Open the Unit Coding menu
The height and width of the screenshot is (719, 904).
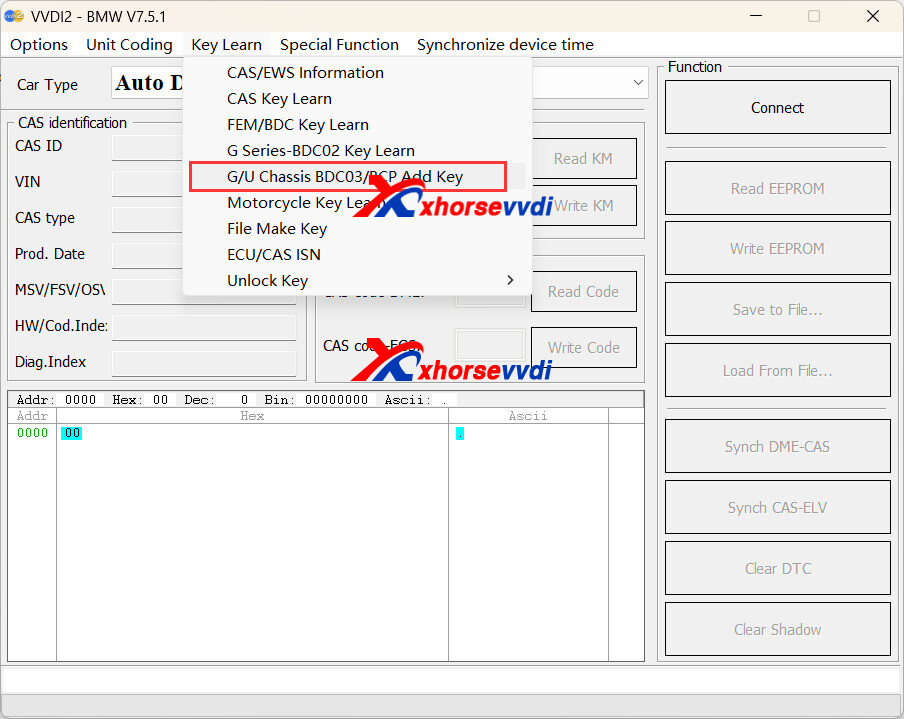tap(129, 45)
